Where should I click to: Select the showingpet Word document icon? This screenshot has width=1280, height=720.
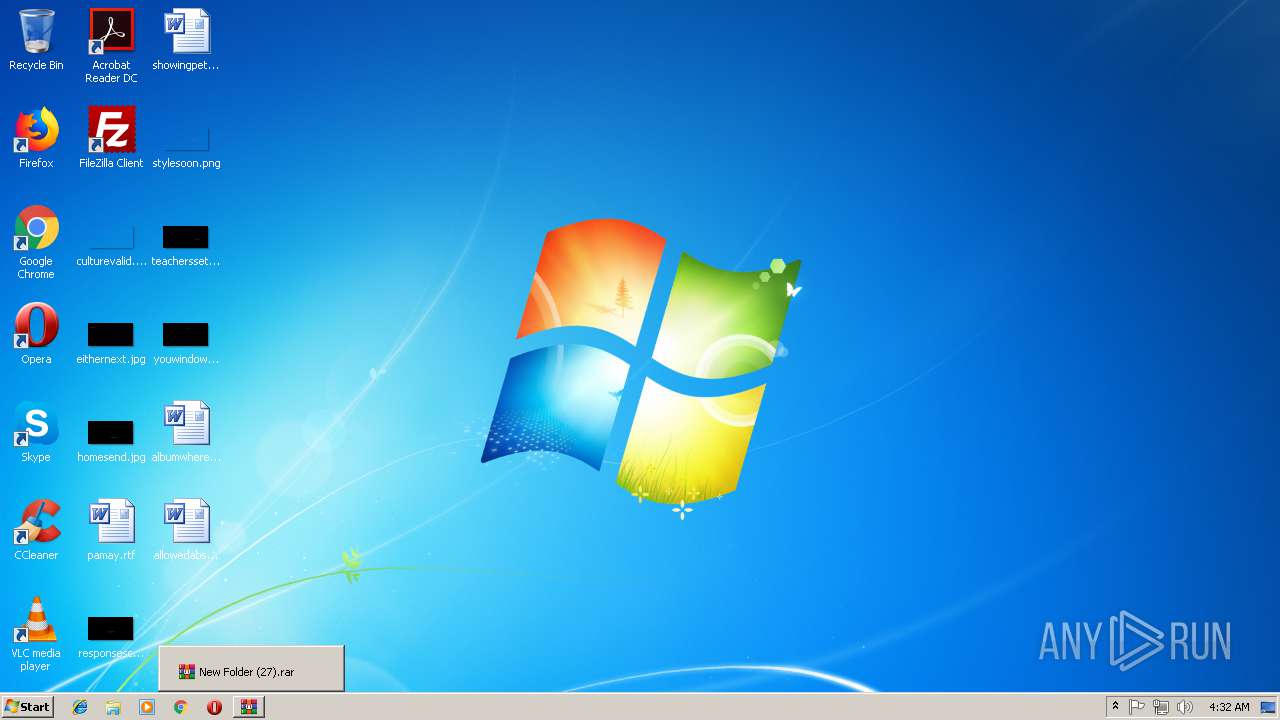(x=186, y=40)
